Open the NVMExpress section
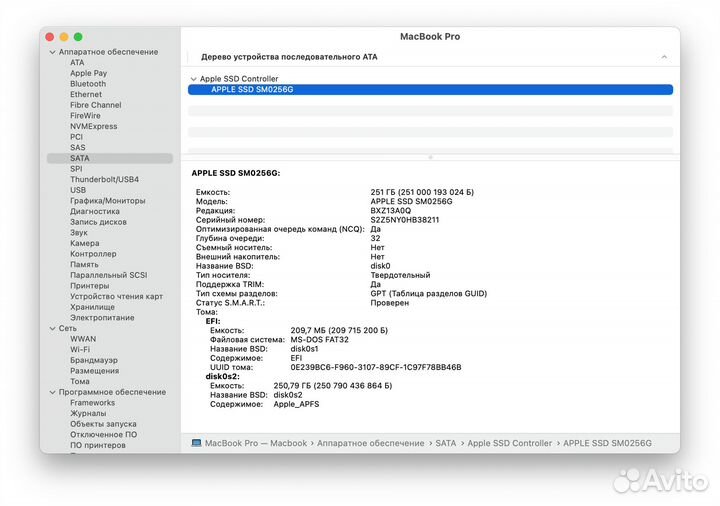 click(x=94, y=126)
